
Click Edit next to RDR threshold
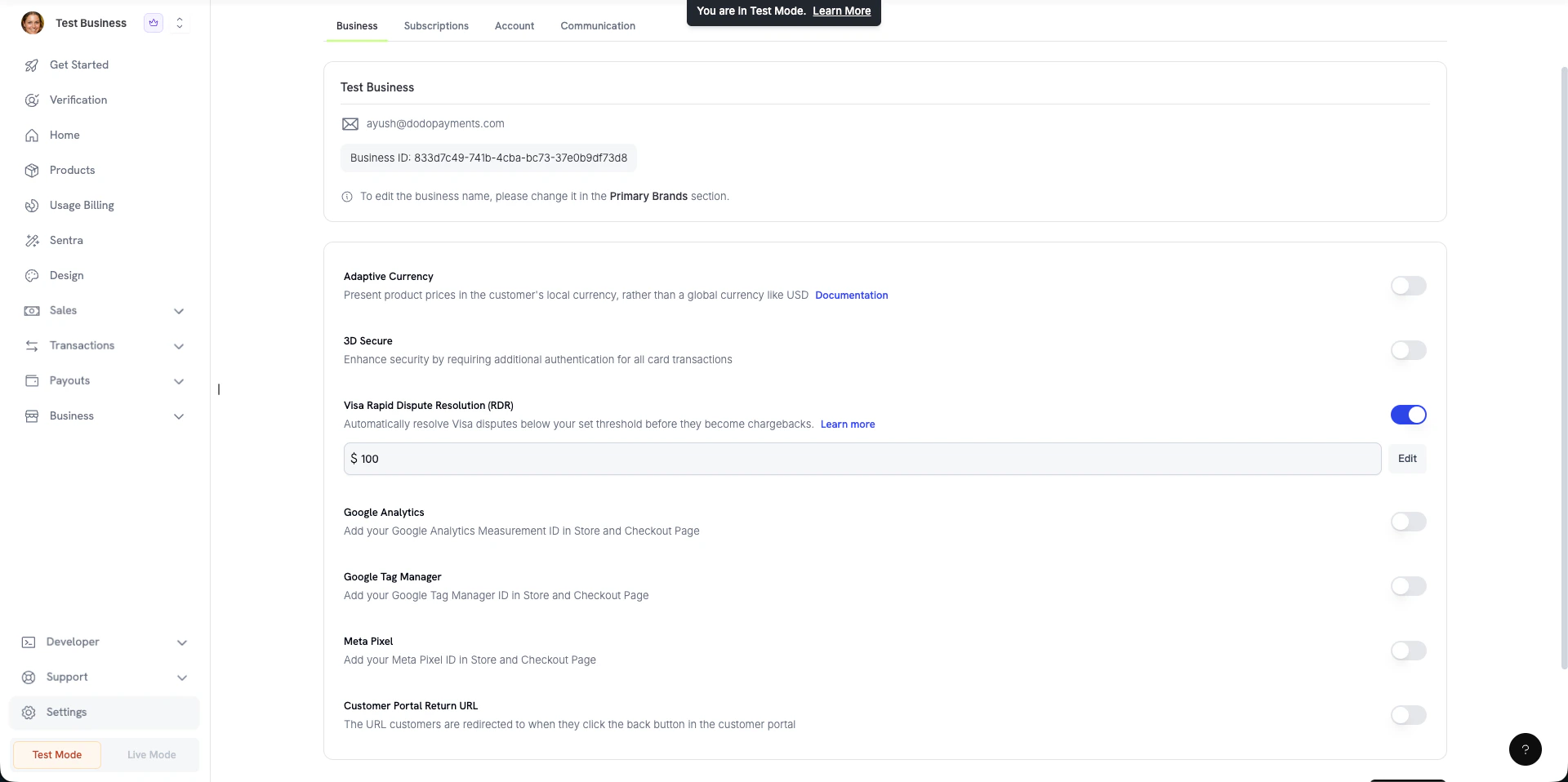(1407, 459)
